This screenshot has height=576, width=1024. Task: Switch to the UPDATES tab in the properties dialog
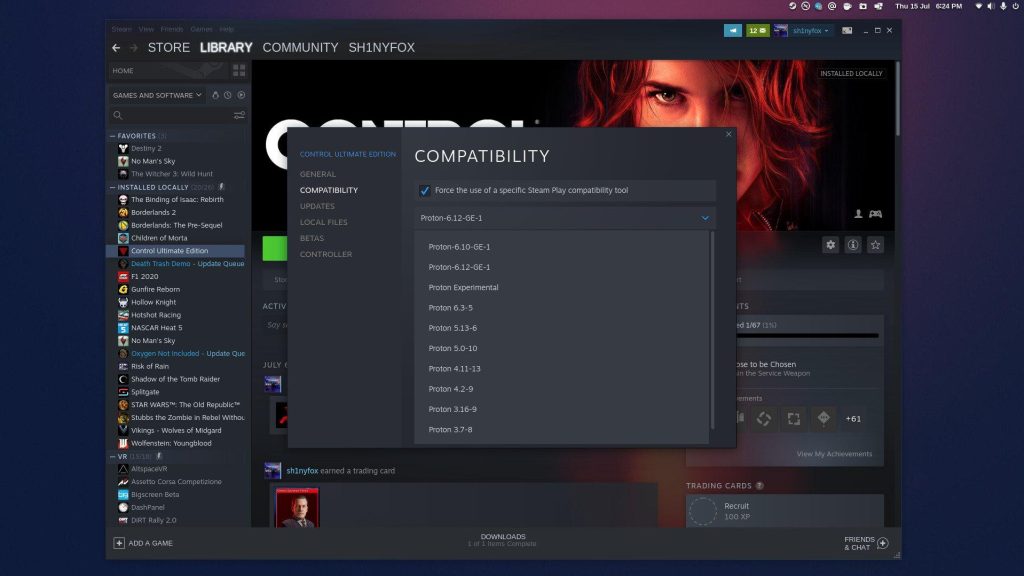[x=320, y=206]
